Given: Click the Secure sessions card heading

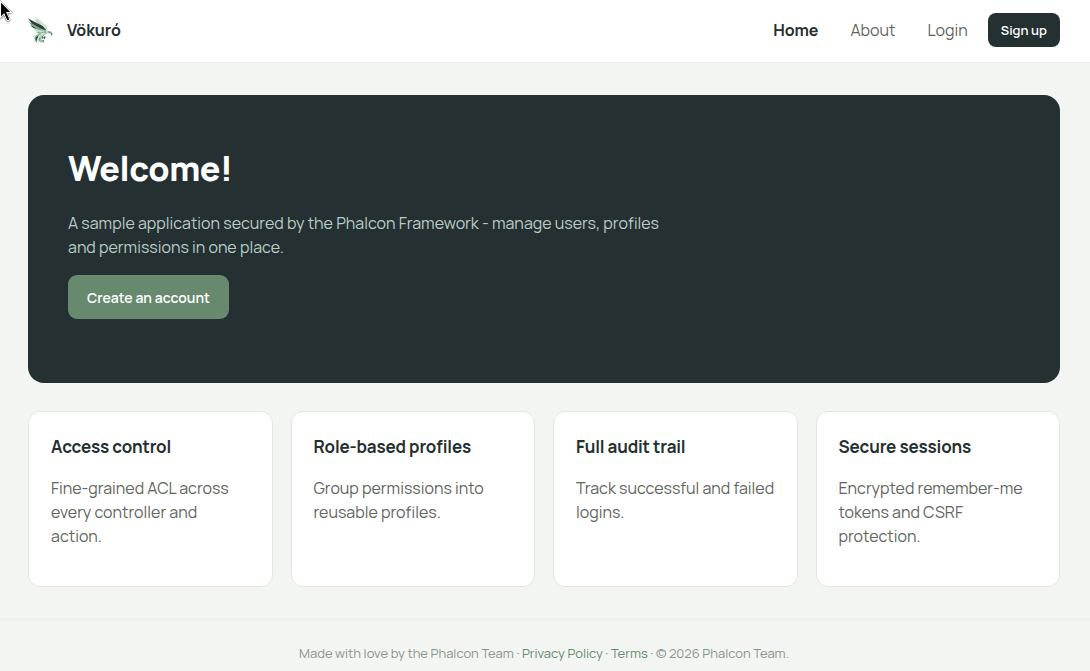Looking at the screenshot, I should [x=904, y=447].
